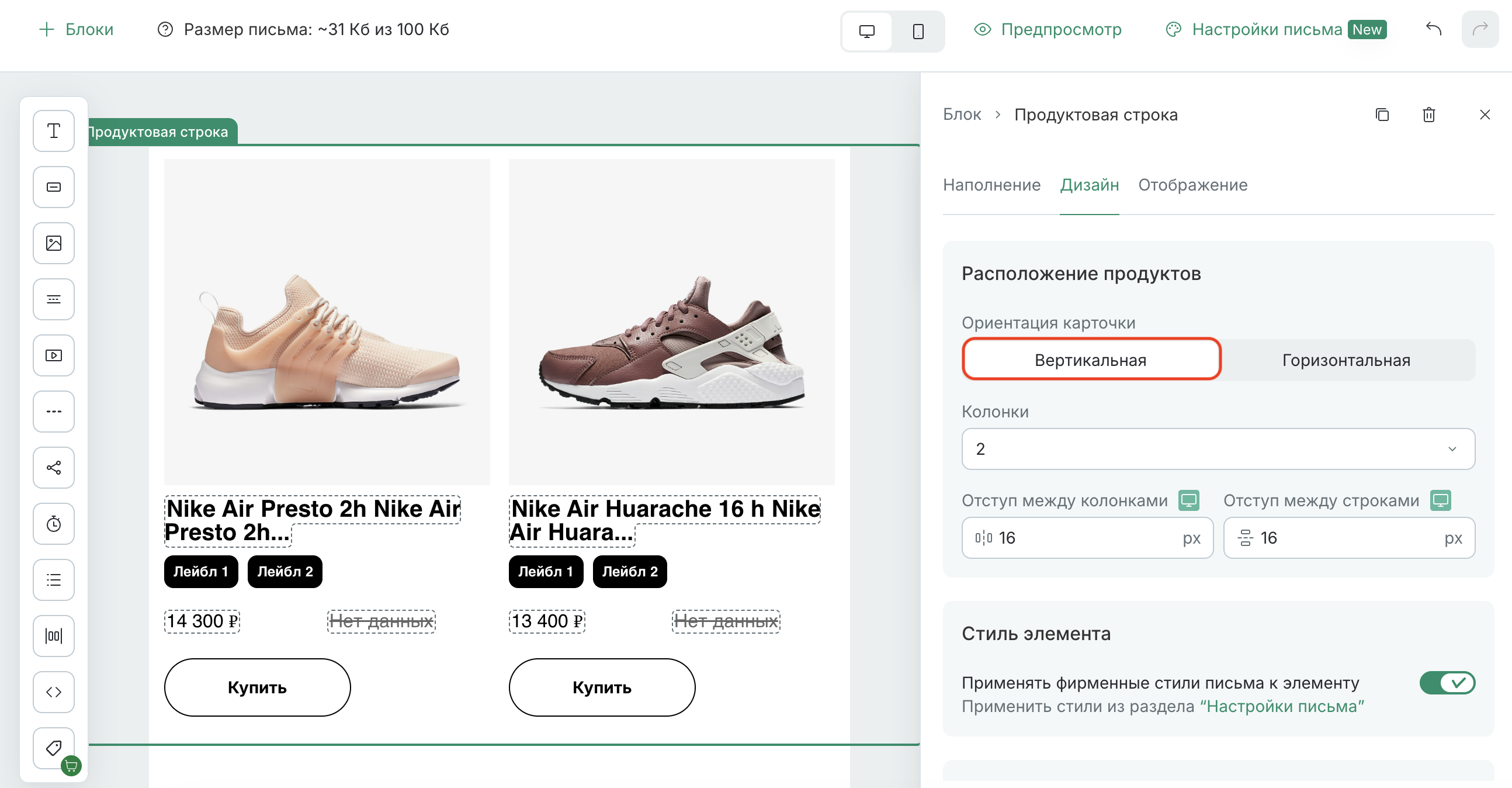Duplicate the Продуктовая строка block
Viewport: 1512px width, 788px height.
(1382, 115)
